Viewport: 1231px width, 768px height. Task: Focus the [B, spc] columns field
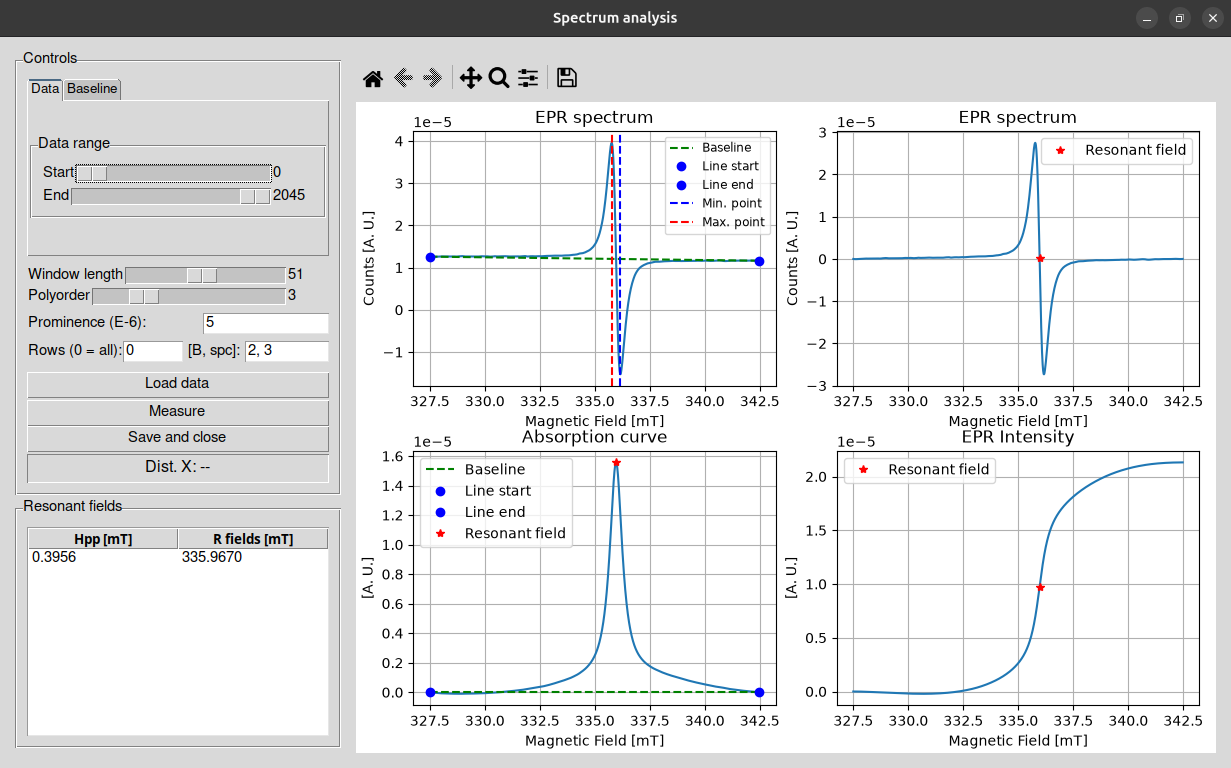click(x=287, y=351)
